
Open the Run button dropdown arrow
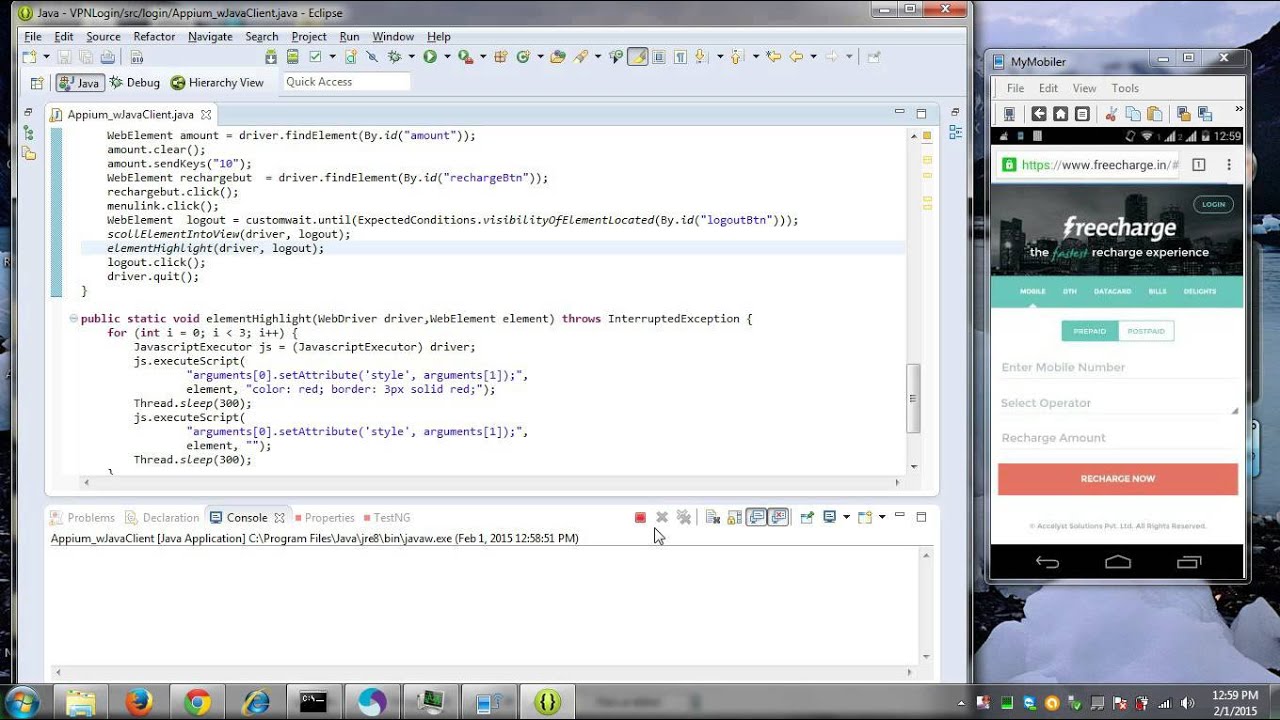pyautogui.click(x=447, y=57)
